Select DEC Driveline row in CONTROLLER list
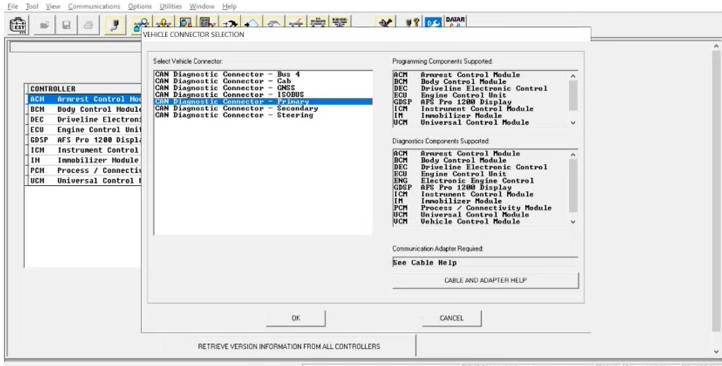Image resolution: width=722 pixels, height=366 pixels. 84,119
